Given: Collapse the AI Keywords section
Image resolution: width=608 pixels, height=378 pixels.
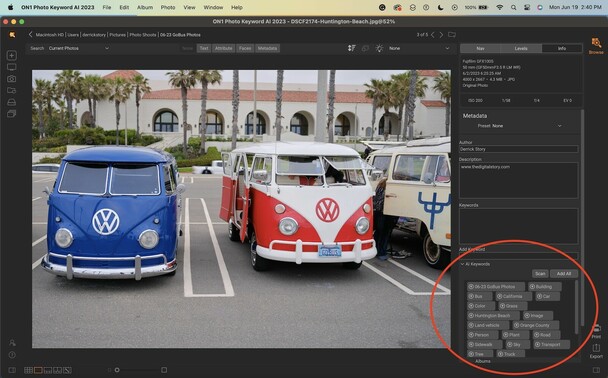Looking at the screenshot, I should point(462,264).
